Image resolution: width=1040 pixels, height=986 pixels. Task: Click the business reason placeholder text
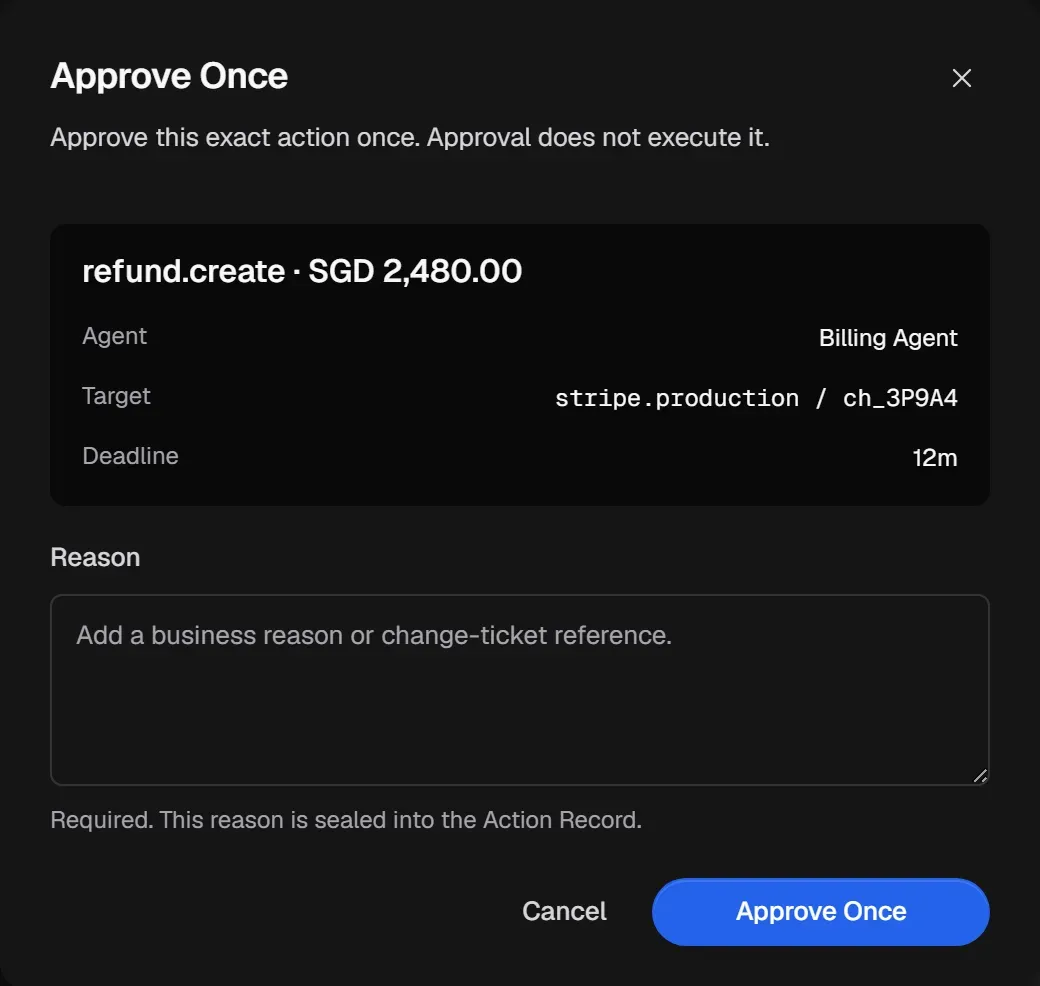374,635
